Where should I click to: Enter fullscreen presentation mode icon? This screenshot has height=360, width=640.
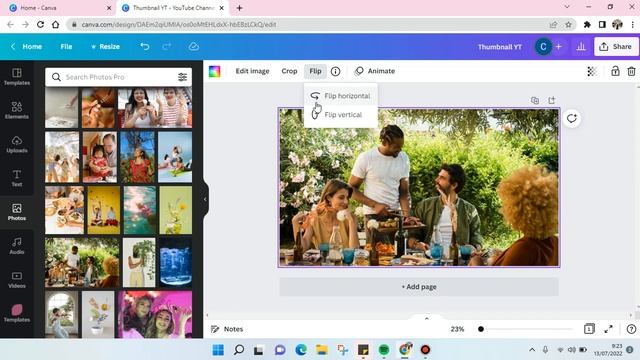click(608, 329)
